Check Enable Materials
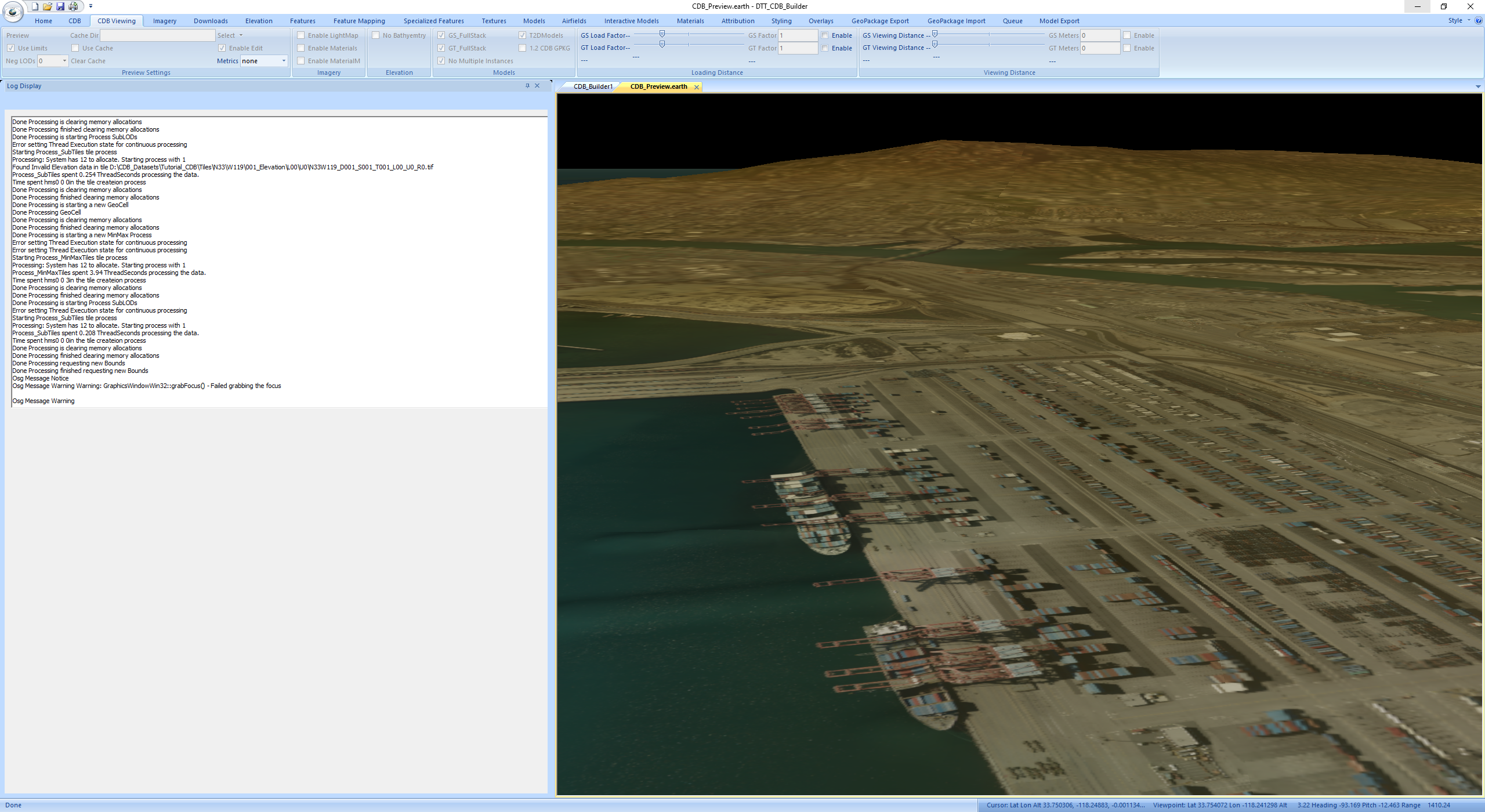 tap(300, 48)
